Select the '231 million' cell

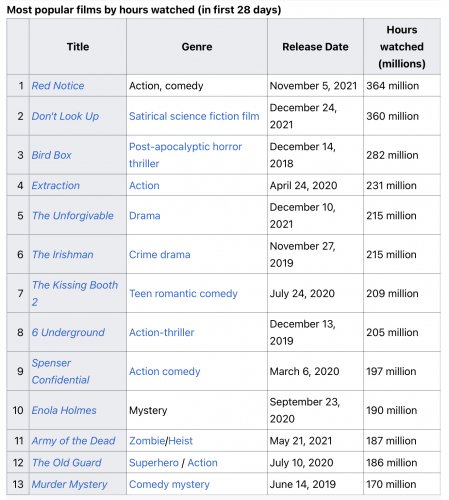click(402, 185)
